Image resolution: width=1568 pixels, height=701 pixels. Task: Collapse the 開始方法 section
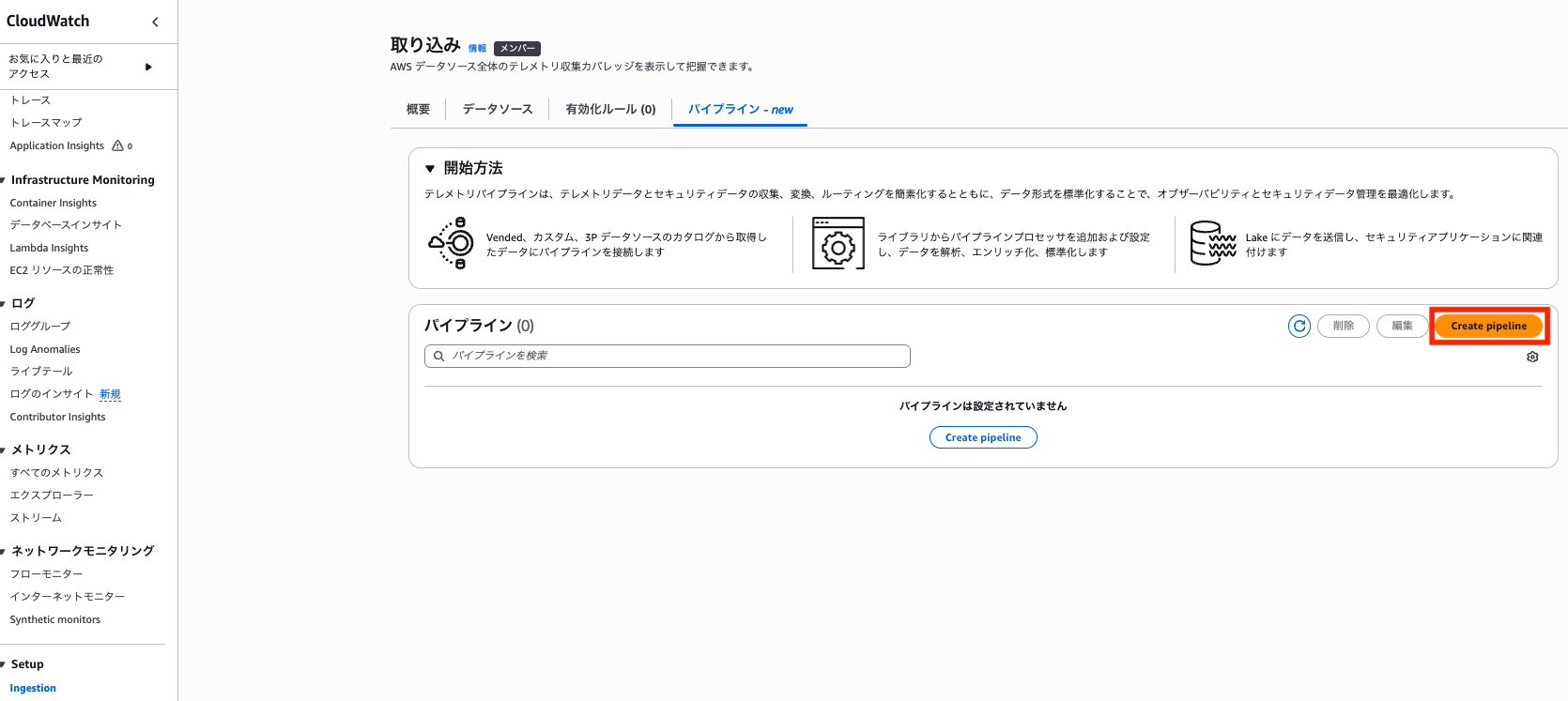click(x=430, y=169)
